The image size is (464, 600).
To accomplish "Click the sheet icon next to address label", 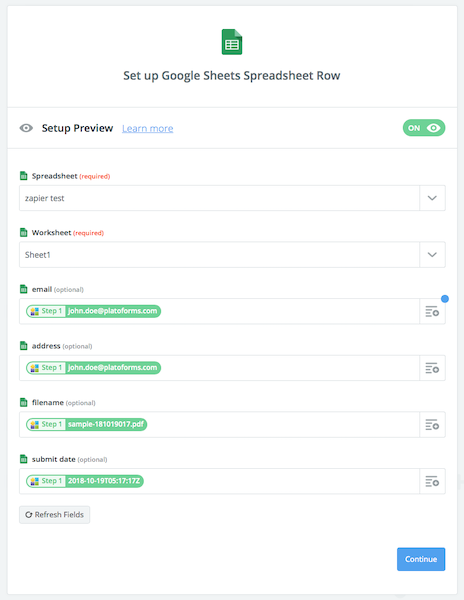I will click(x=24, y=346).
